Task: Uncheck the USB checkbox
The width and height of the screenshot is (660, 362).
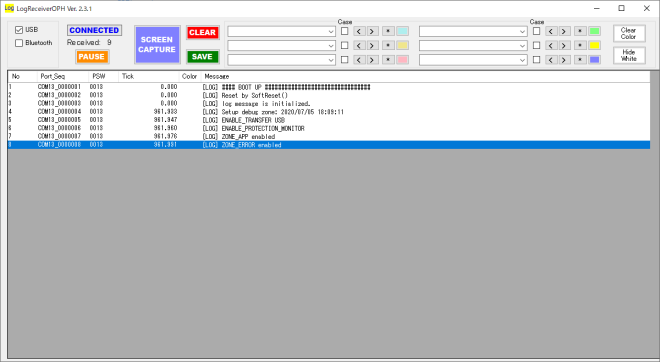Action: coord(19,30)
